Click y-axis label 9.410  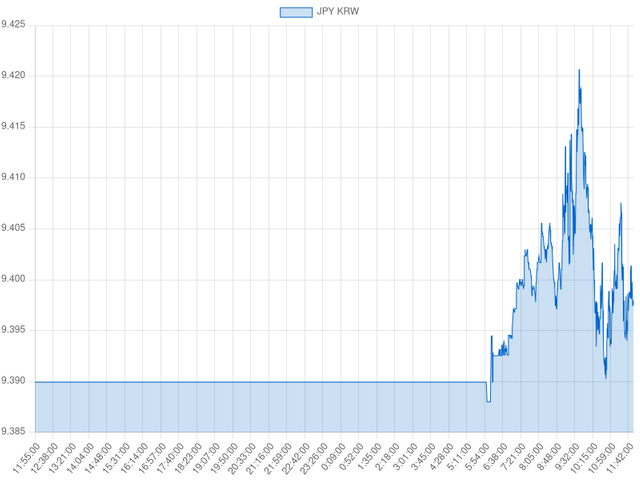point(13,177)
